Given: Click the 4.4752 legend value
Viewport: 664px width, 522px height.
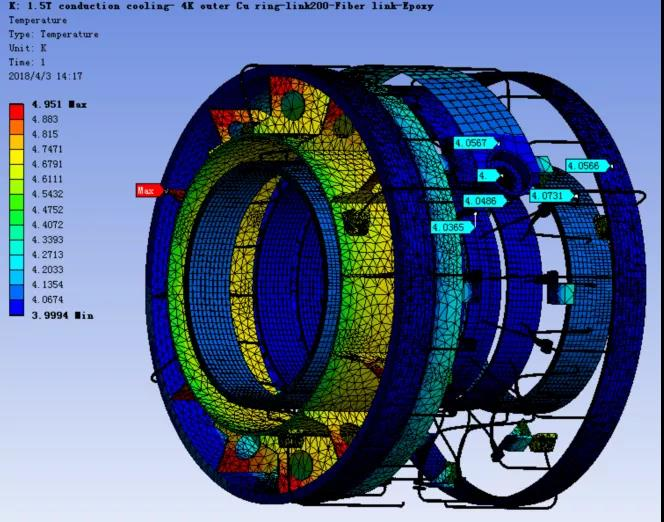Looking at the screenshot, I should coord(47,210).
